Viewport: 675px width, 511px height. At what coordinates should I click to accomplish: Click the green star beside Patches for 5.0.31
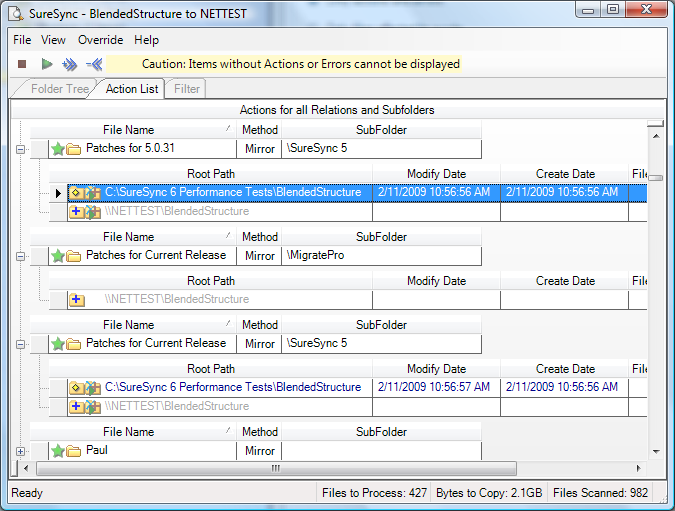click(58, 149)
